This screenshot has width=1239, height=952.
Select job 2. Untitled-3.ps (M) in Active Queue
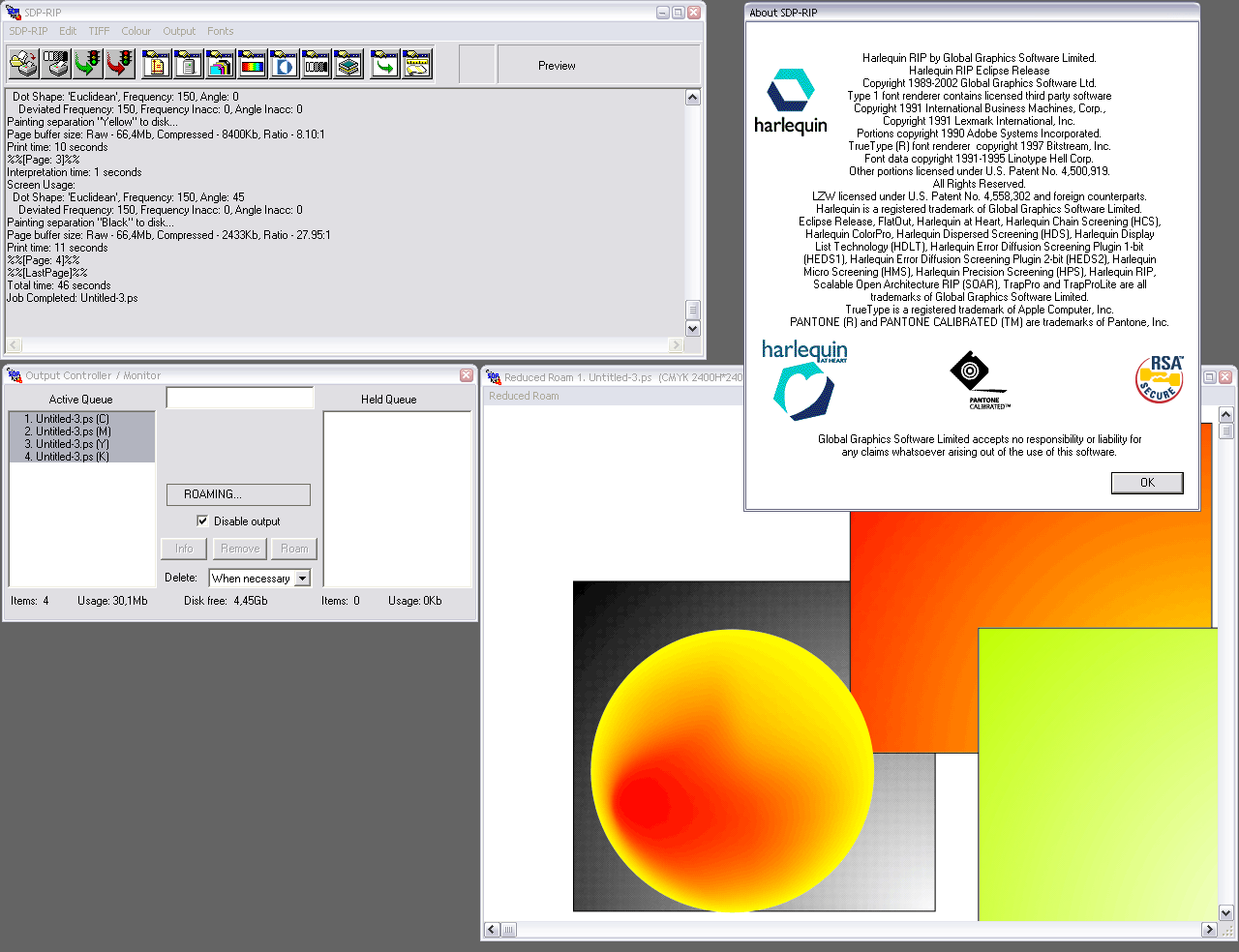(x=82, y=431)
